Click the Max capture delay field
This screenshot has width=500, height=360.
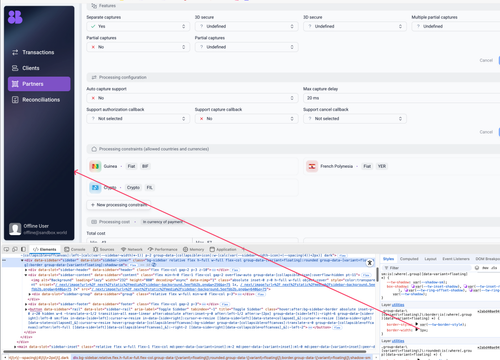[x=402, y=98]
